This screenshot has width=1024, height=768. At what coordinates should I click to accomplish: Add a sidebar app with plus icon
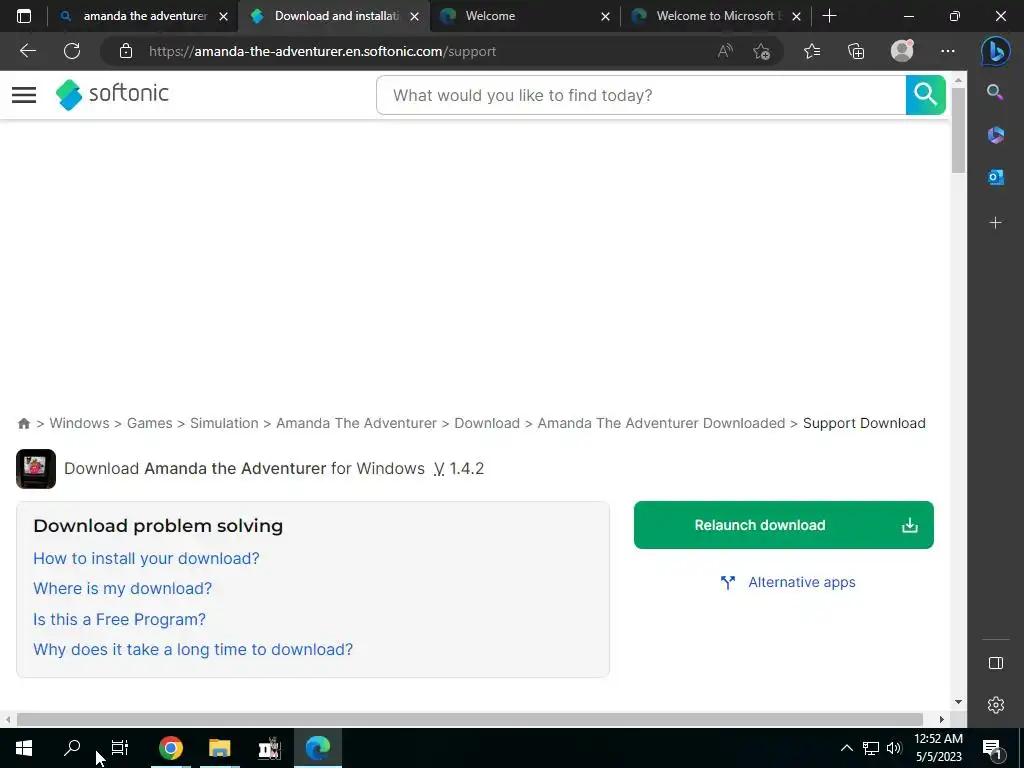click(x=995, y=223)
